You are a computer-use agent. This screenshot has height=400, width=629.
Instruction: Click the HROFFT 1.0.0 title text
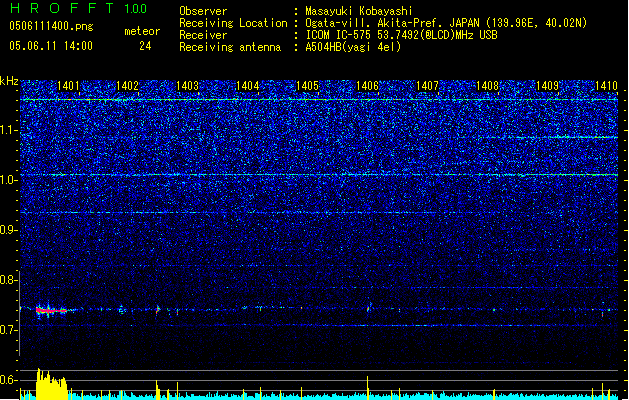78,8
